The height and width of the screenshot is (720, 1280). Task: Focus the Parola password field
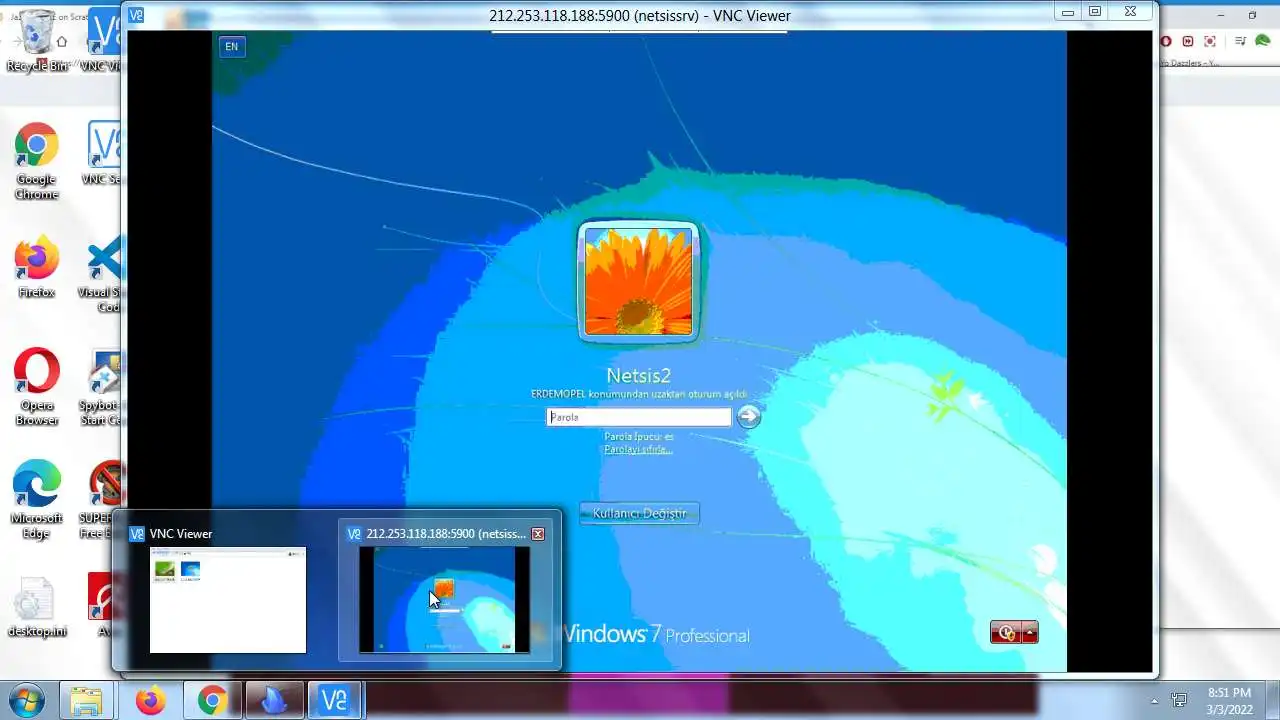639,417
